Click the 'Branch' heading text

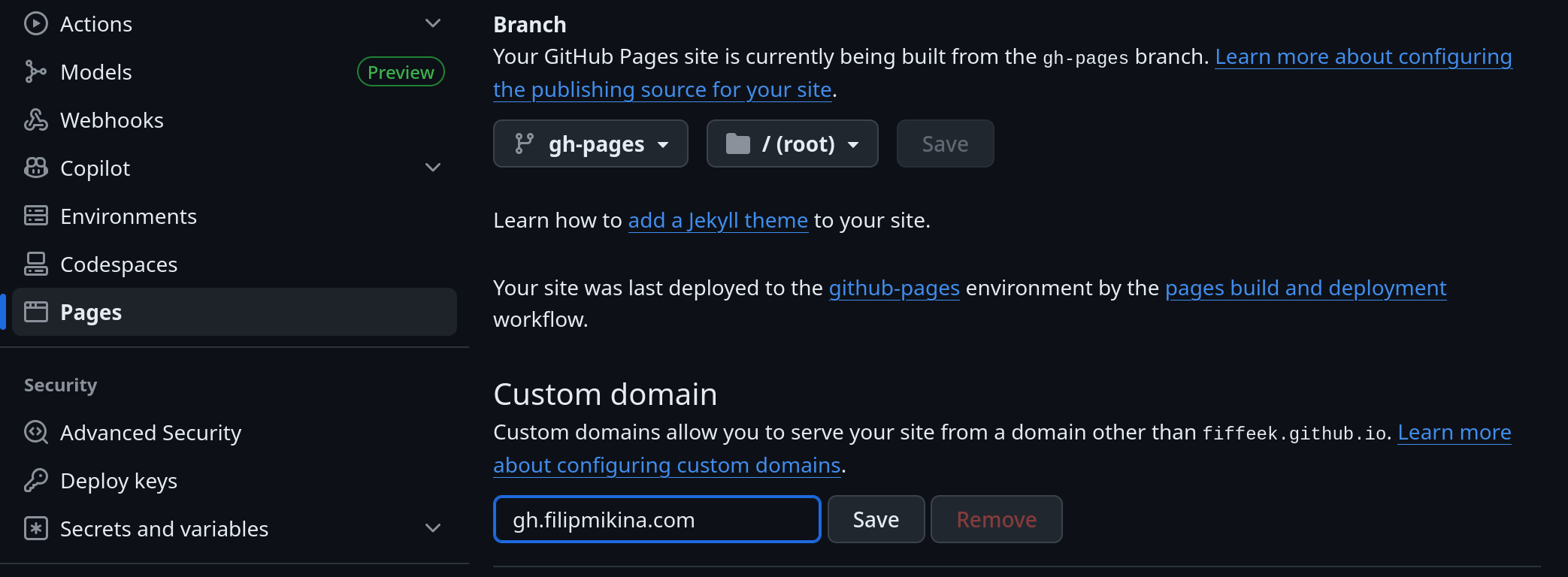530,25
